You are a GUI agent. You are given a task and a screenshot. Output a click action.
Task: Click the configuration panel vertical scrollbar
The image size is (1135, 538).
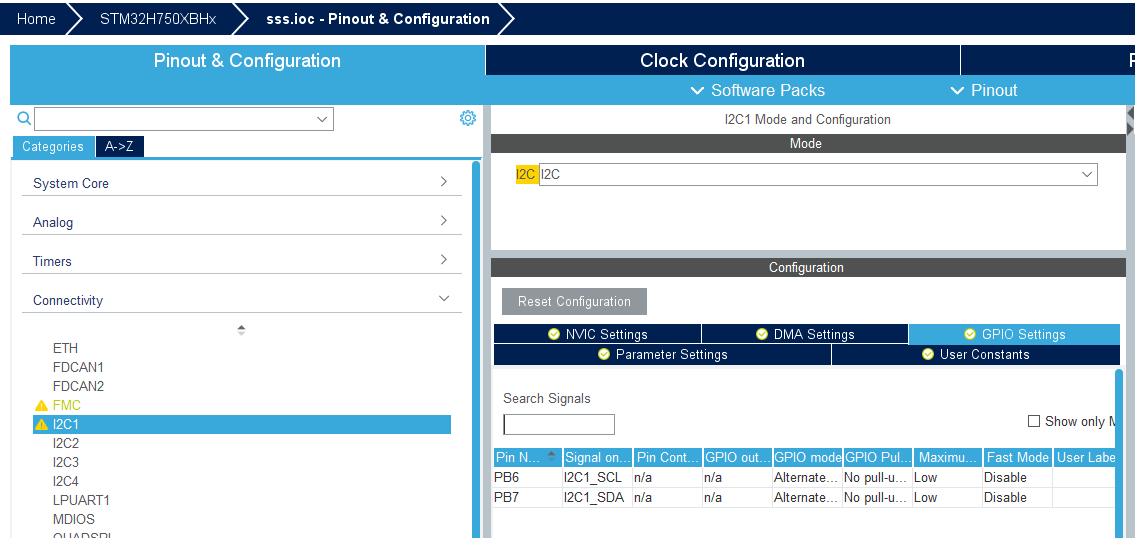click(1119, 453)
